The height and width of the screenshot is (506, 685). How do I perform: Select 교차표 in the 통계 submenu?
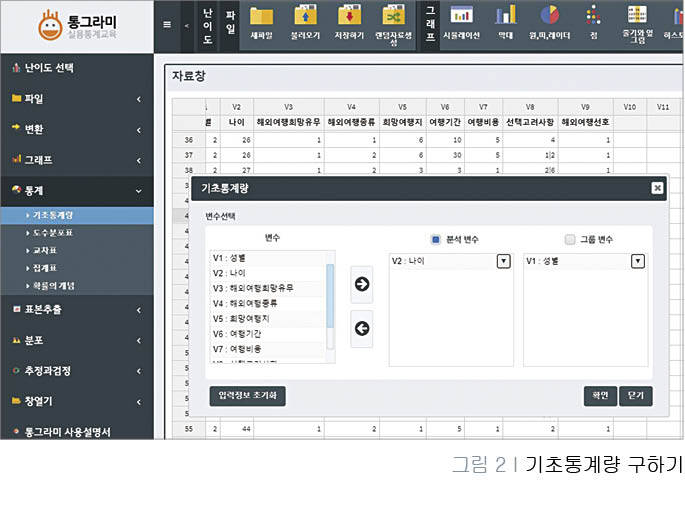click(x=77, y=250)
